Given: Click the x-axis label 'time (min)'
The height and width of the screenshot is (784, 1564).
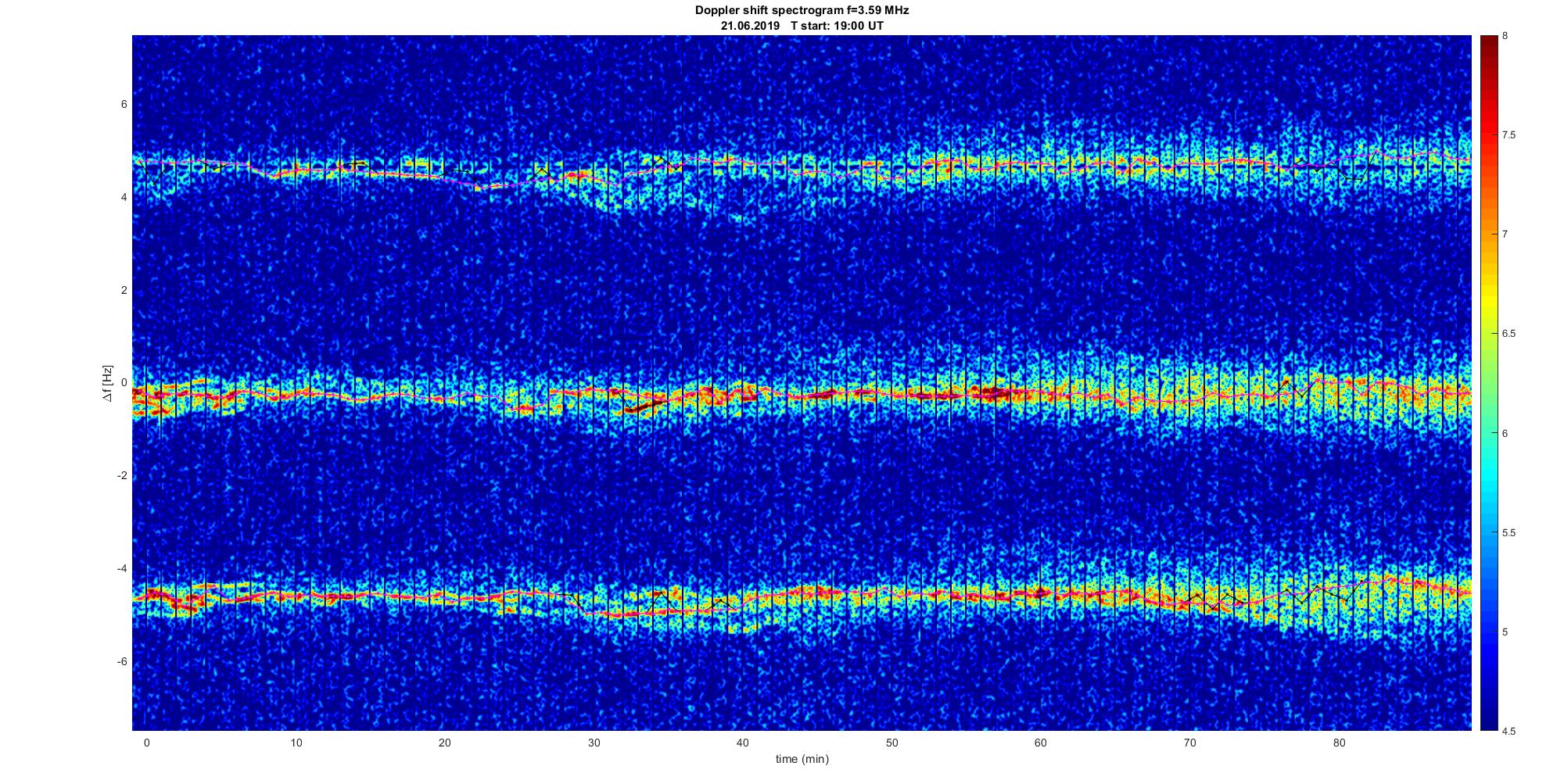Looking at the screenshot, I should [x=802, y=759].
